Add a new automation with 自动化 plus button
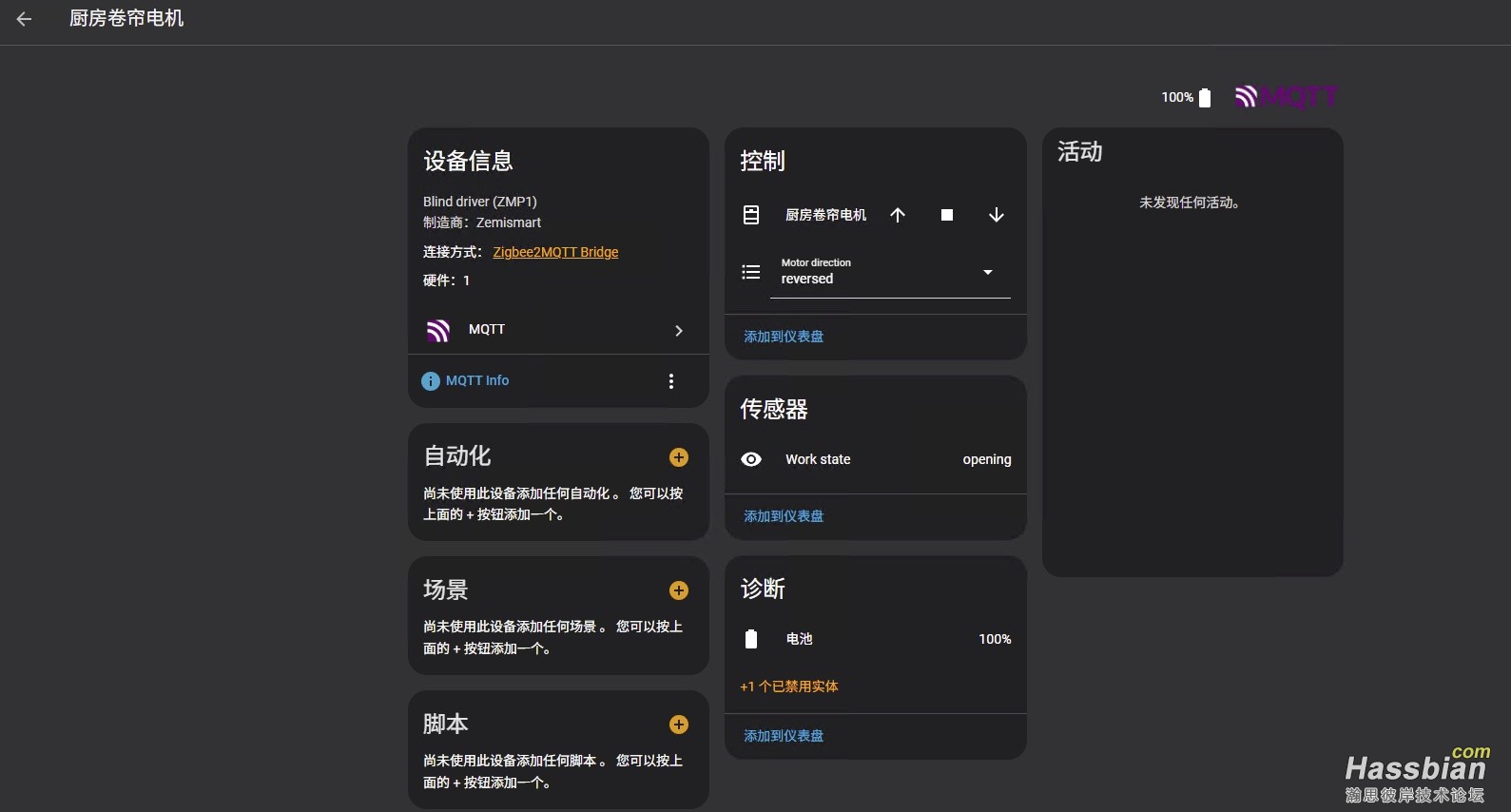This screenshot has width=1511, height=812. [x=679, y=457]
